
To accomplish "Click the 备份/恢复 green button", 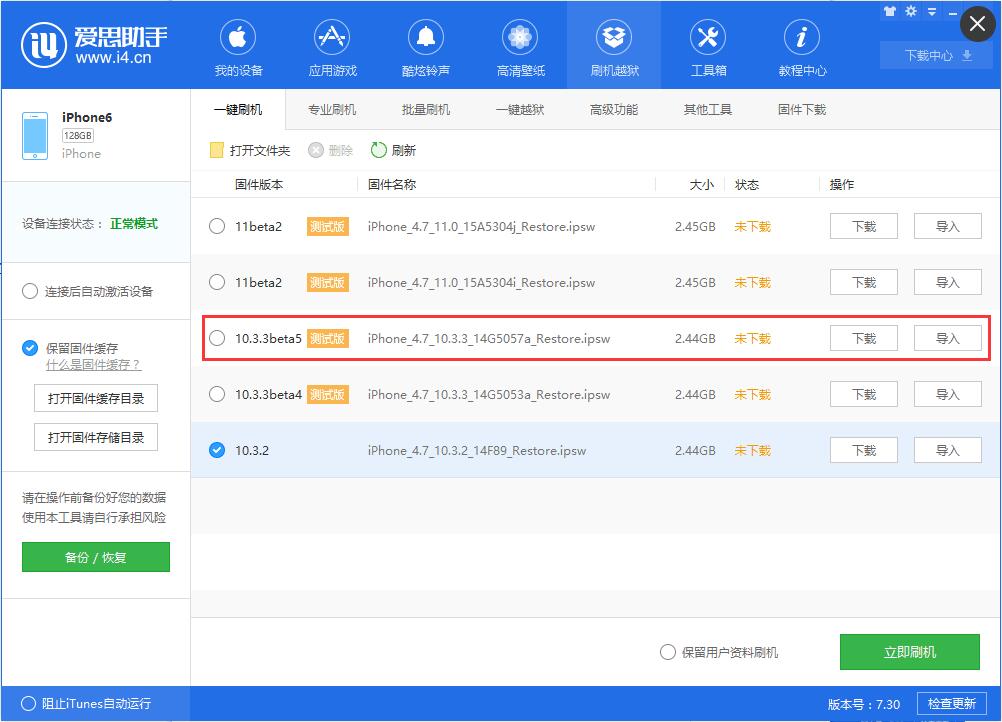I will coord(95,557).
